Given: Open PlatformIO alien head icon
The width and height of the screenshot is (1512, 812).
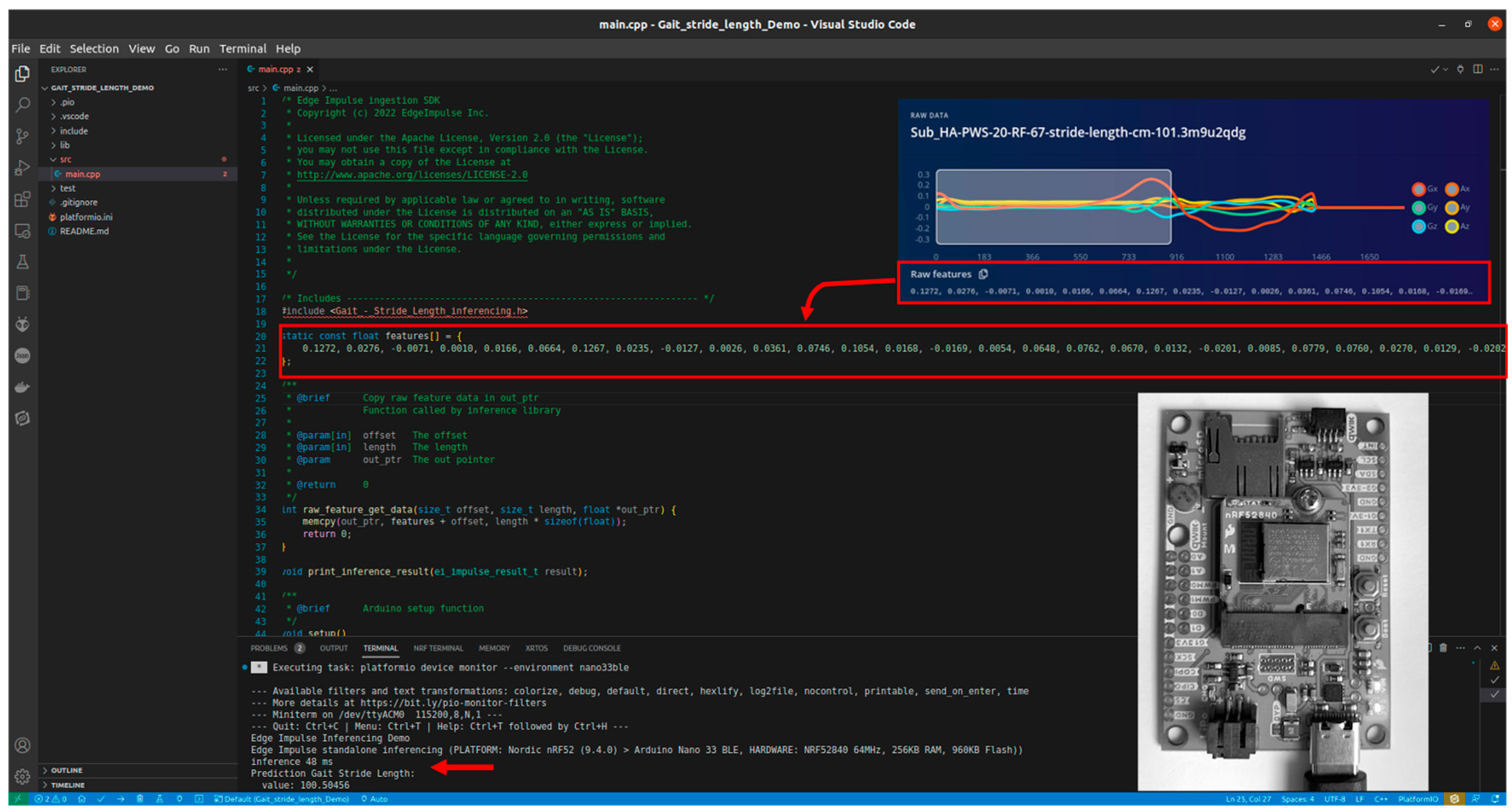Looking at the screenshot, I should pos(22,324).
